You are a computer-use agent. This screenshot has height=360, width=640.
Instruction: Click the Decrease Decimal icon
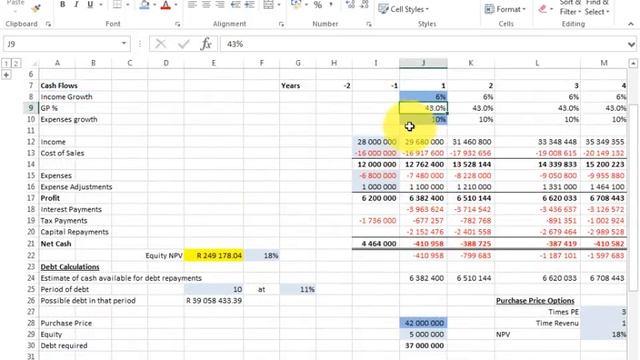(x=364, y=4)
